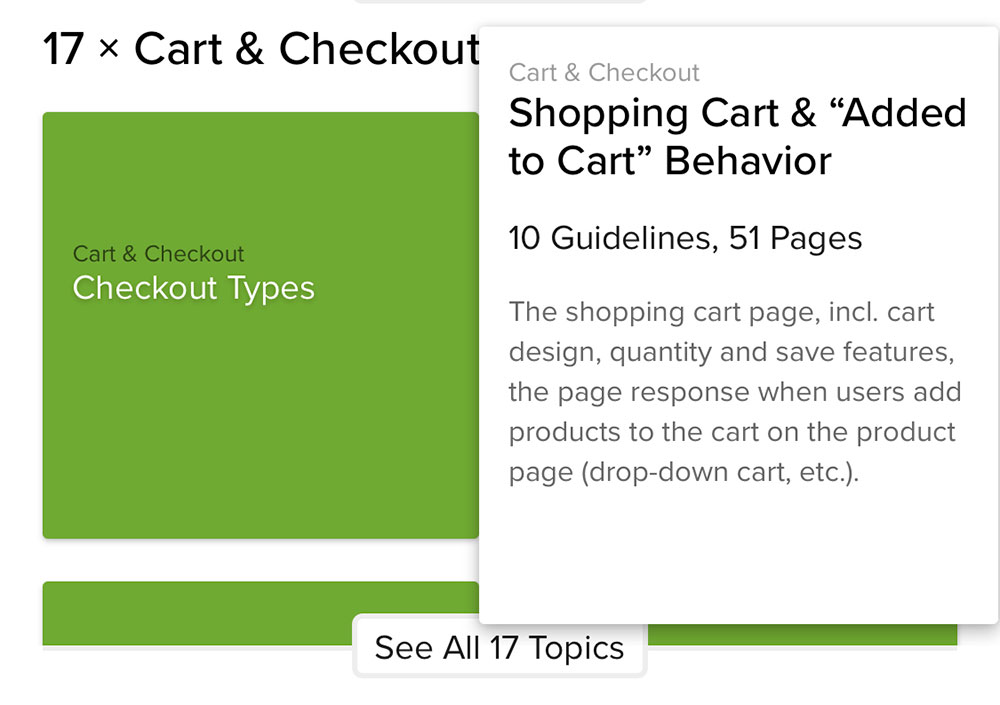Viewport: 1000px width, 705px height.
Task: Click the partial green card below Checkout Types
Action: pyautogui.click(x=200, y=612)
